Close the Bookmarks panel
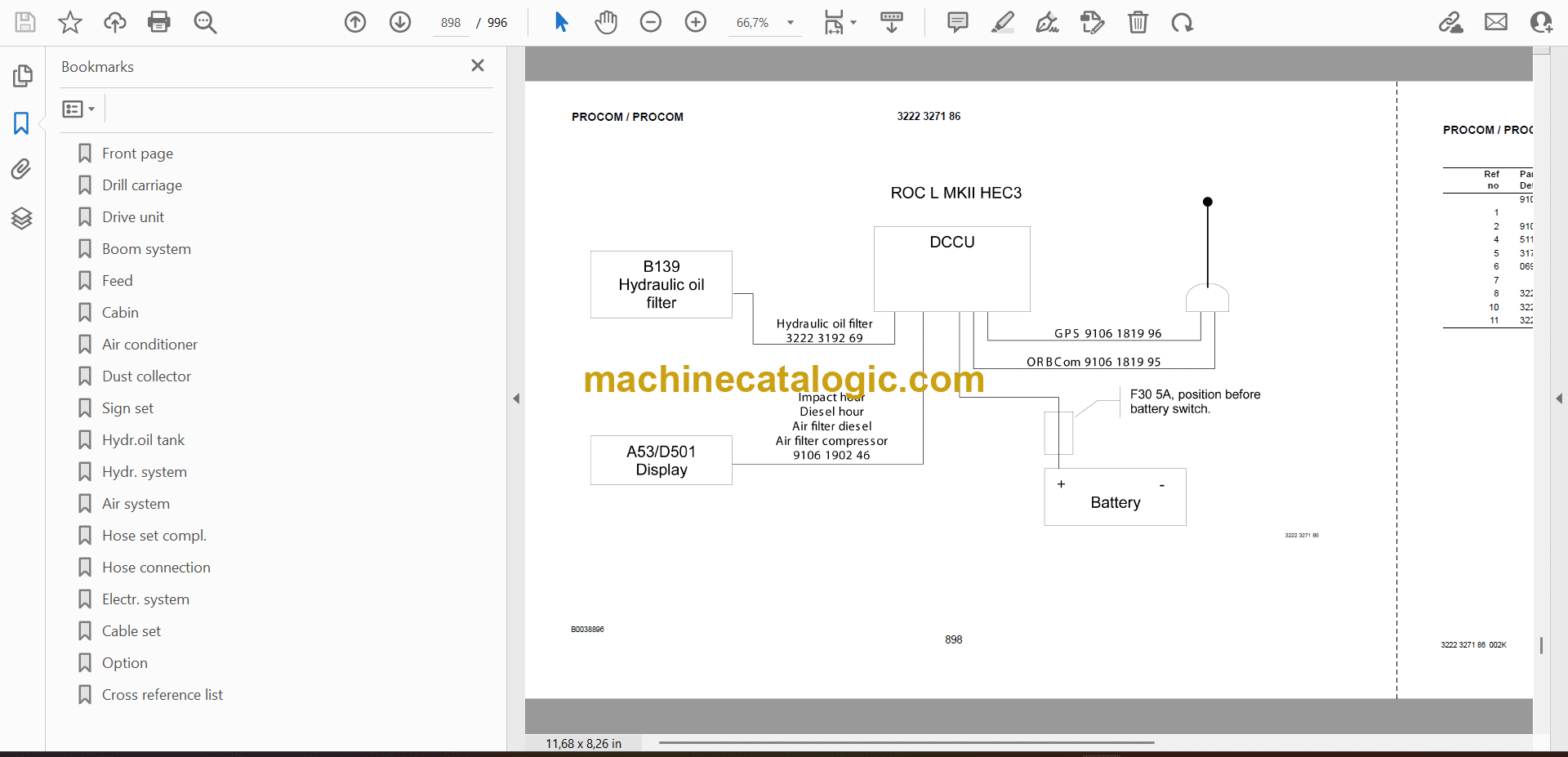1568x757 pixels. (x=478, y=65)
